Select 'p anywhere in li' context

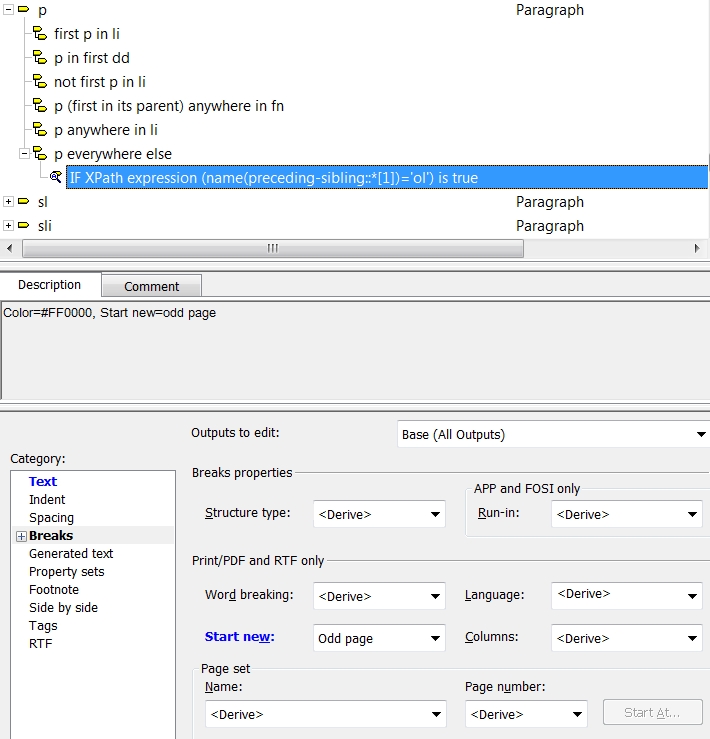pyautogui.click(x=106, y=130)
